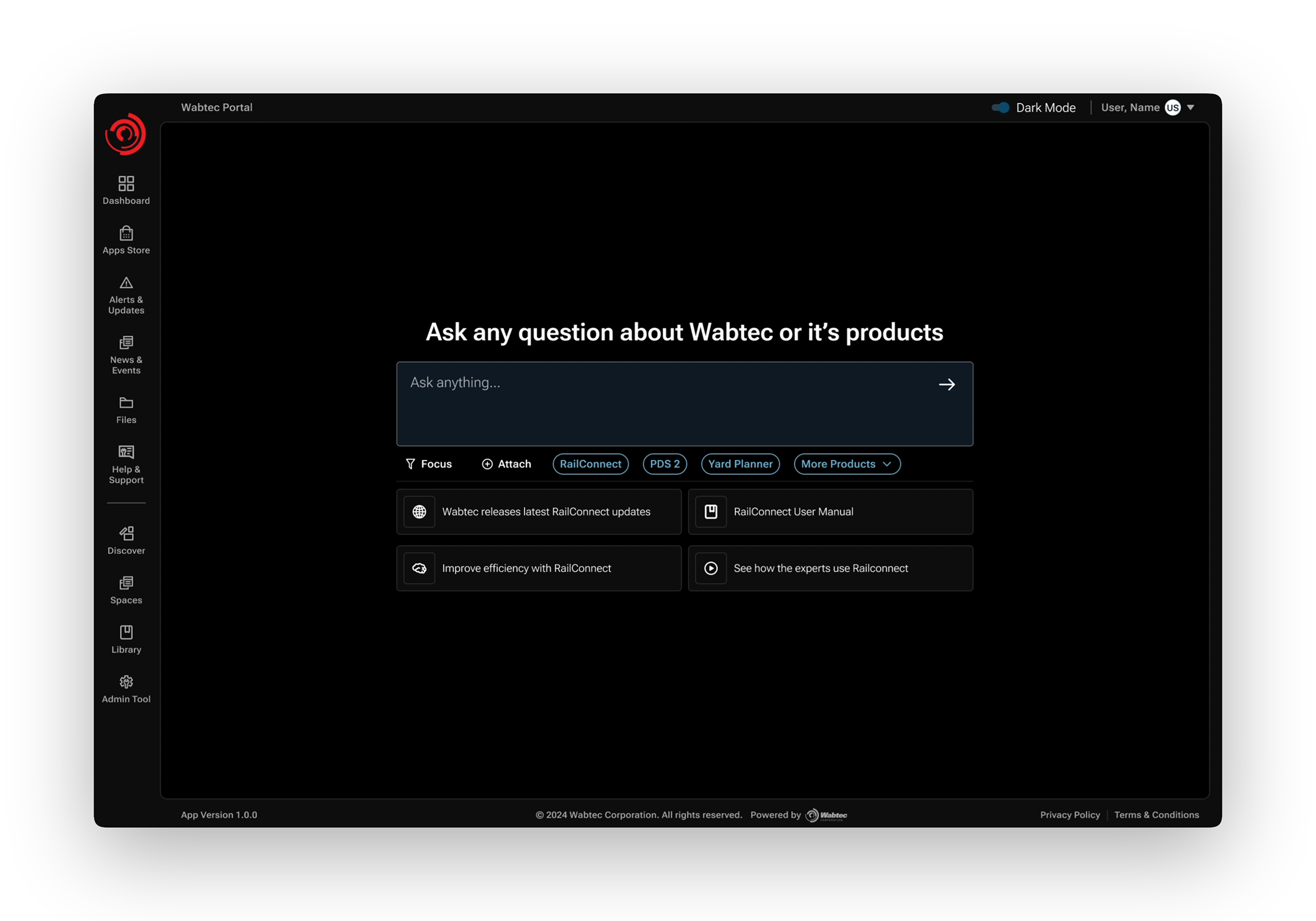Click the App Version 1.0.0 text
1316x921 pixels.
[219, 815]
